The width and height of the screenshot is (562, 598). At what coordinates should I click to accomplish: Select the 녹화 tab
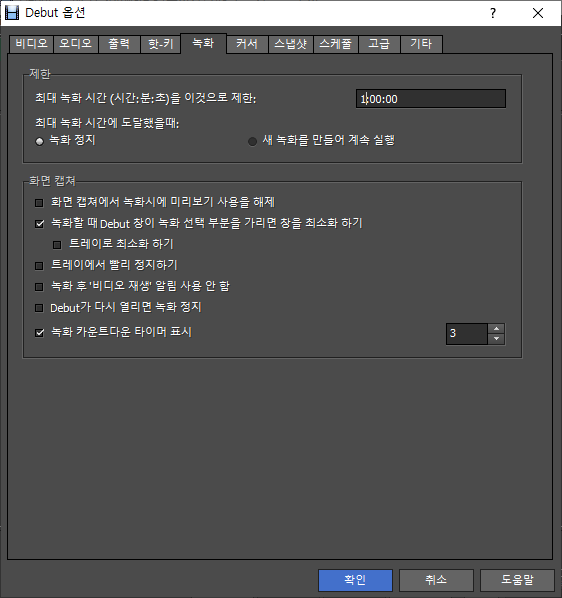(203, 43)
